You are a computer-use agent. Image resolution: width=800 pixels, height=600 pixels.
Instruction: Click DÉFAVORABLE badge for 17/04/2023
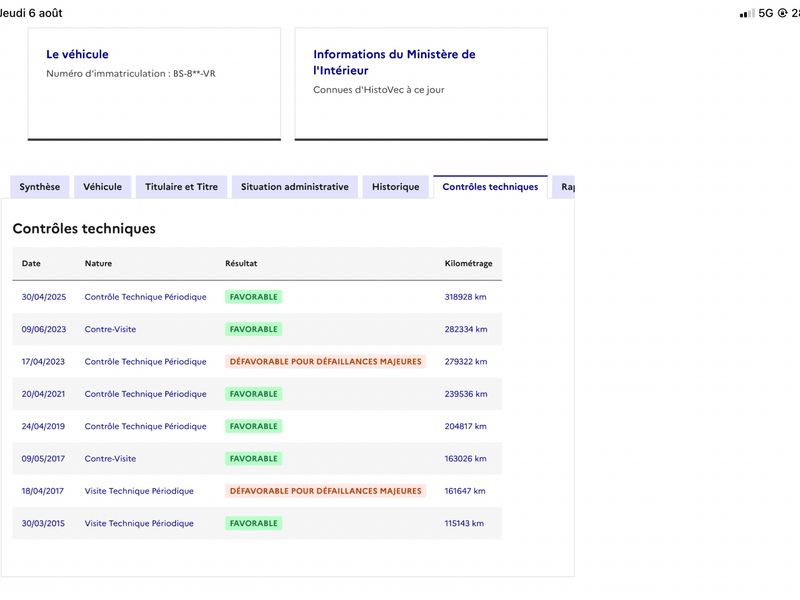(326, 362)
